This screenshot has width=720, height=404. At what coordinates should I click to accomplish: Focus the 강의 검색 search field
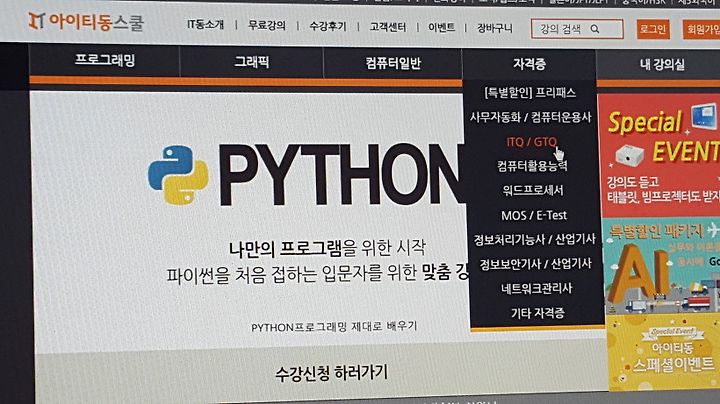pyautogui.click(x=577, y=29)
